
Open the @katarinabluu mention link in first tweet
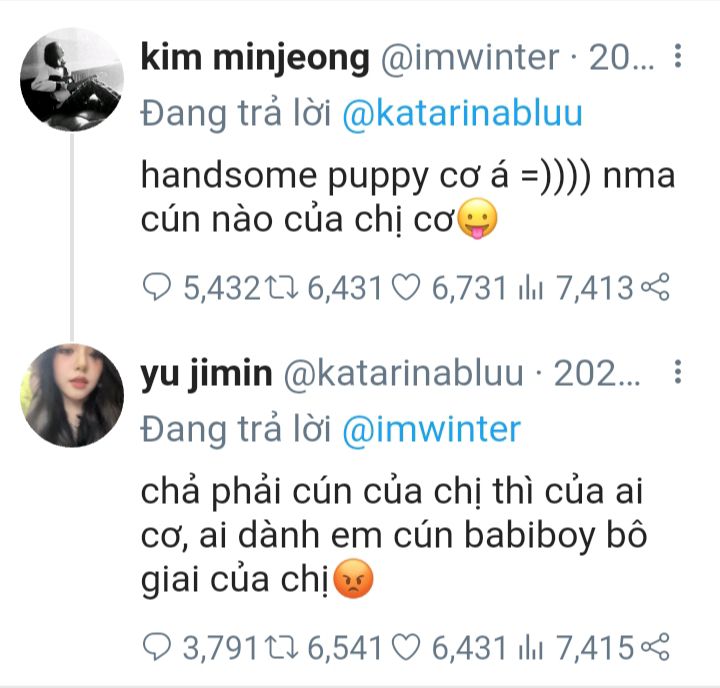pos(462,113)
